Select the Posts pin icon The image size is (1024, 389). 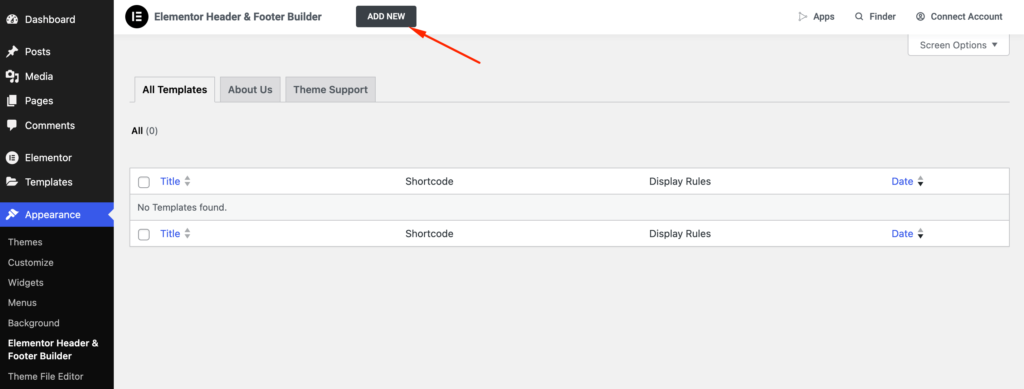(x=12, y=52)
